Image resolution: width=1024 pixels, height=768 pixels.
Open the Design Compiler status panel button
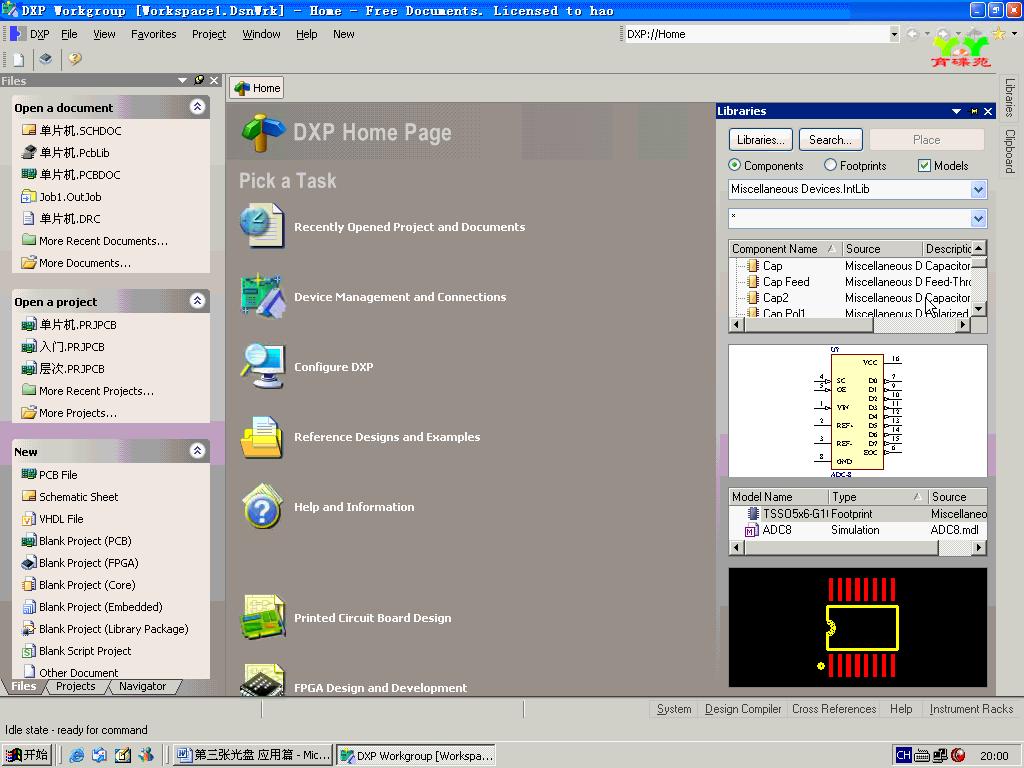pos(743,709)
